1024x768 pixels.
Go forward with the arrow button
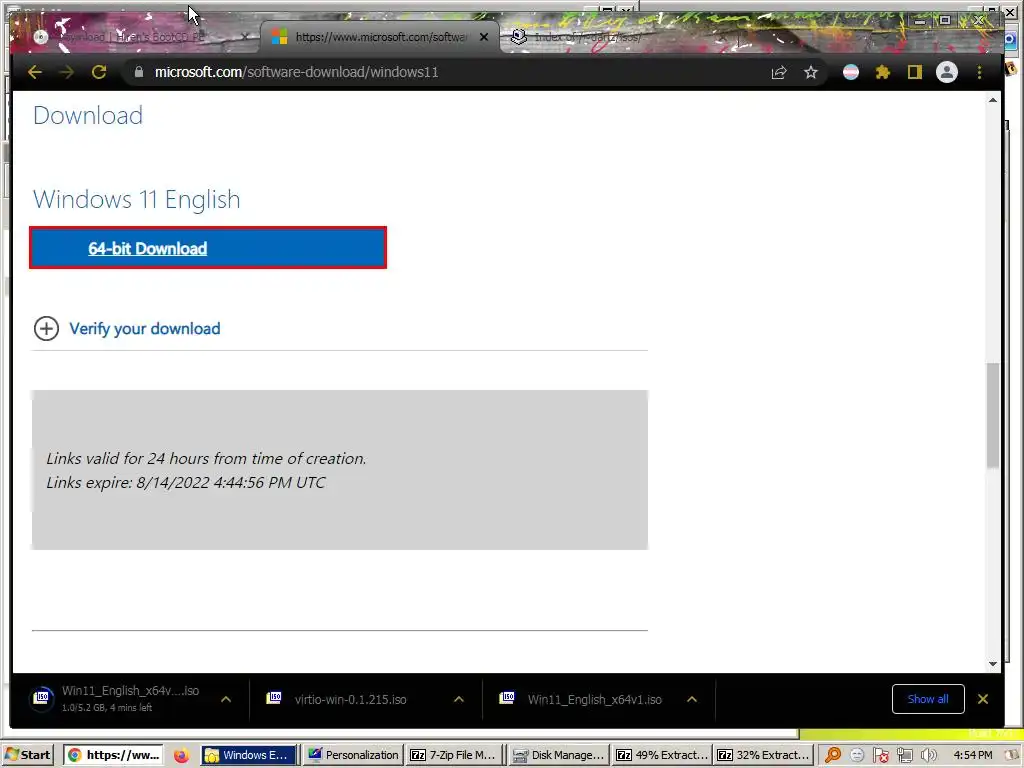(67, 72)
